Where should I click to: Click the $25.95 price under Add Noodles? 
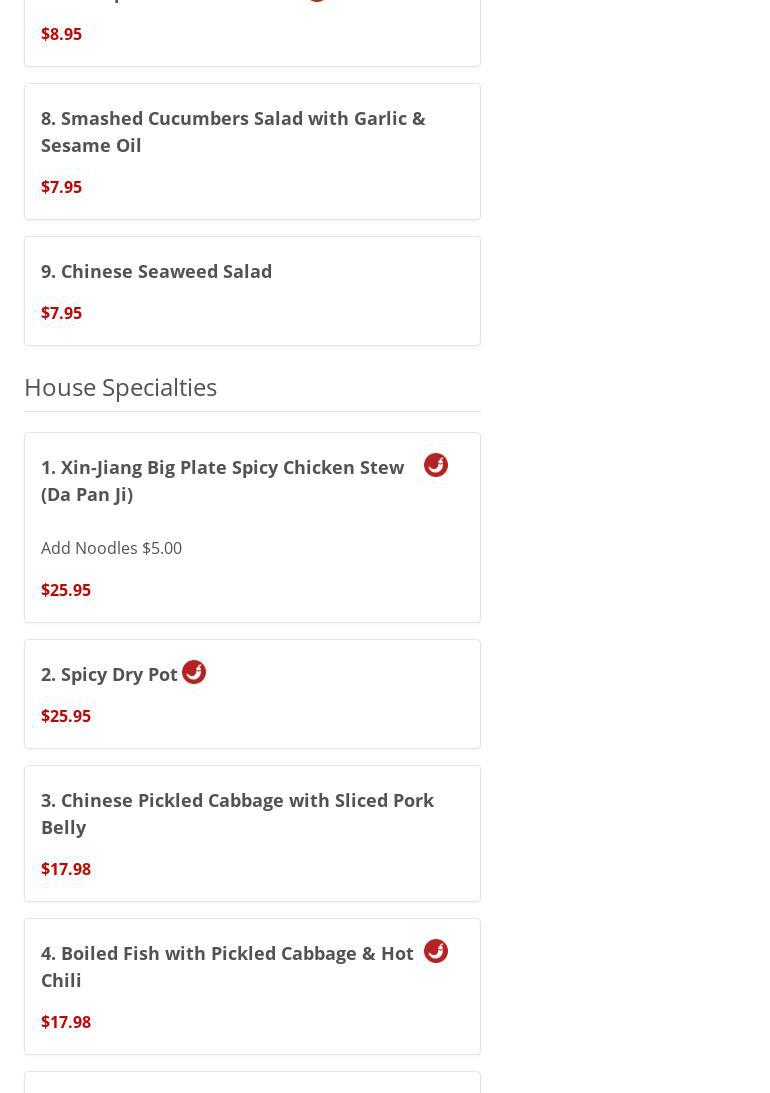coord(66,590)
